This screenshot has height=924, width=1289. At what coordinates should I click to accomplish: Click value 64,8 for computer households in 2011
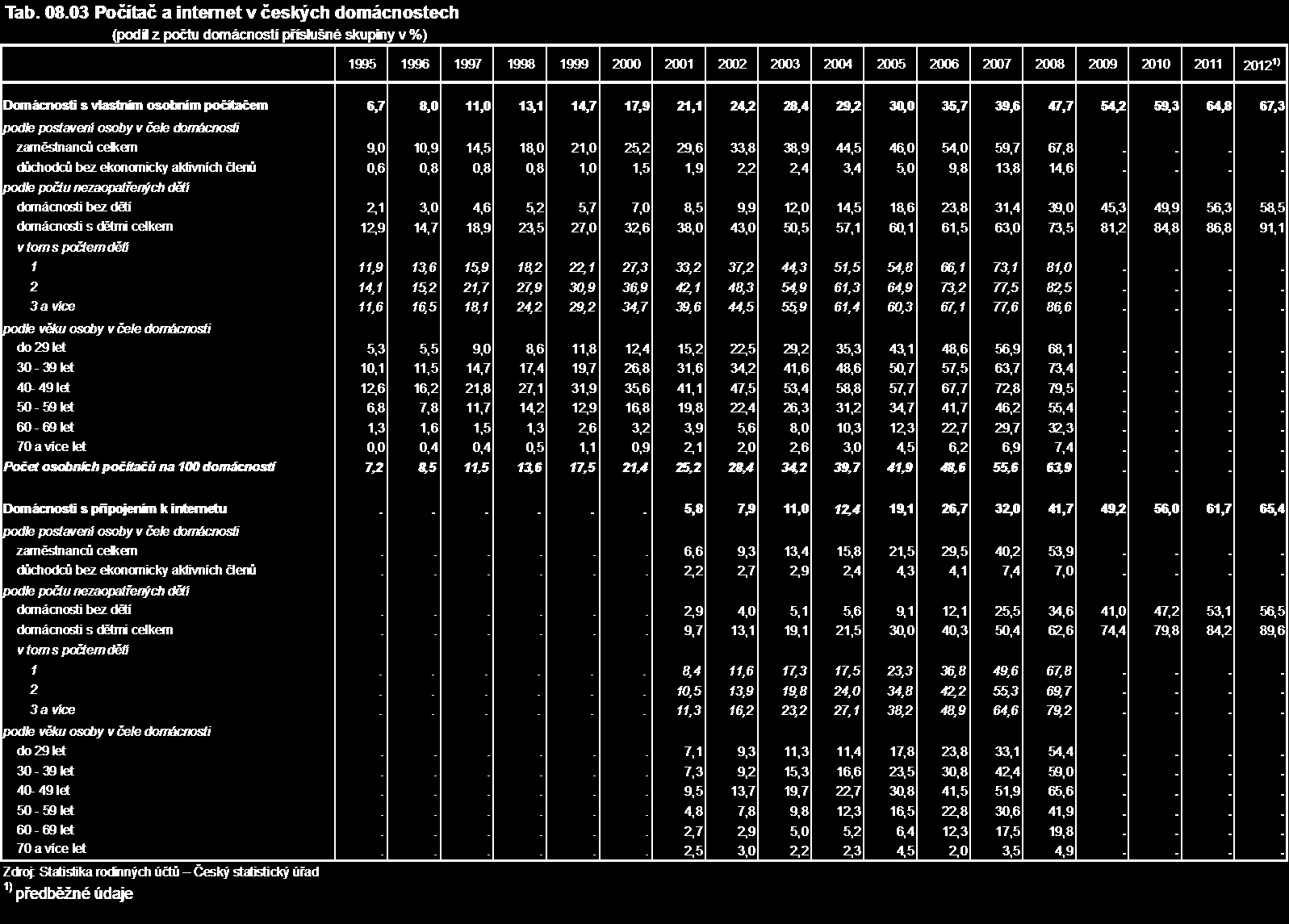(x=1220, y=107)
